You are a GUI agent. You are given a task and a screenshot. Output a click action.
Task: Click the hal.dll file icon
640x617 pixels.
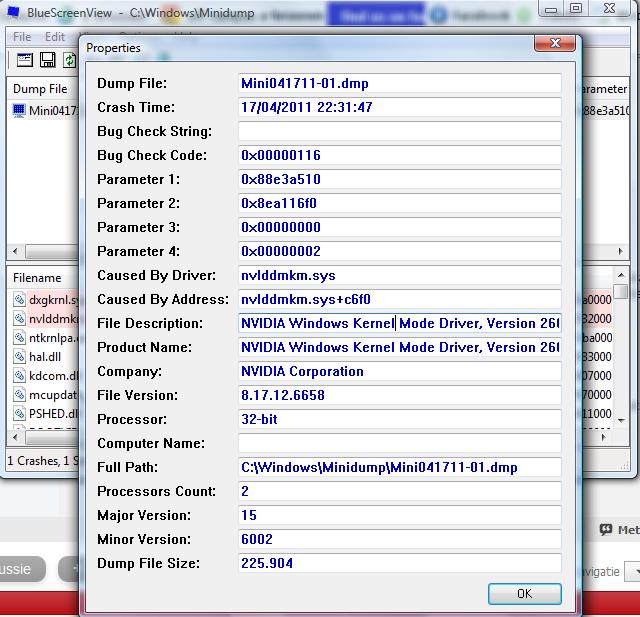pos(19,357)
